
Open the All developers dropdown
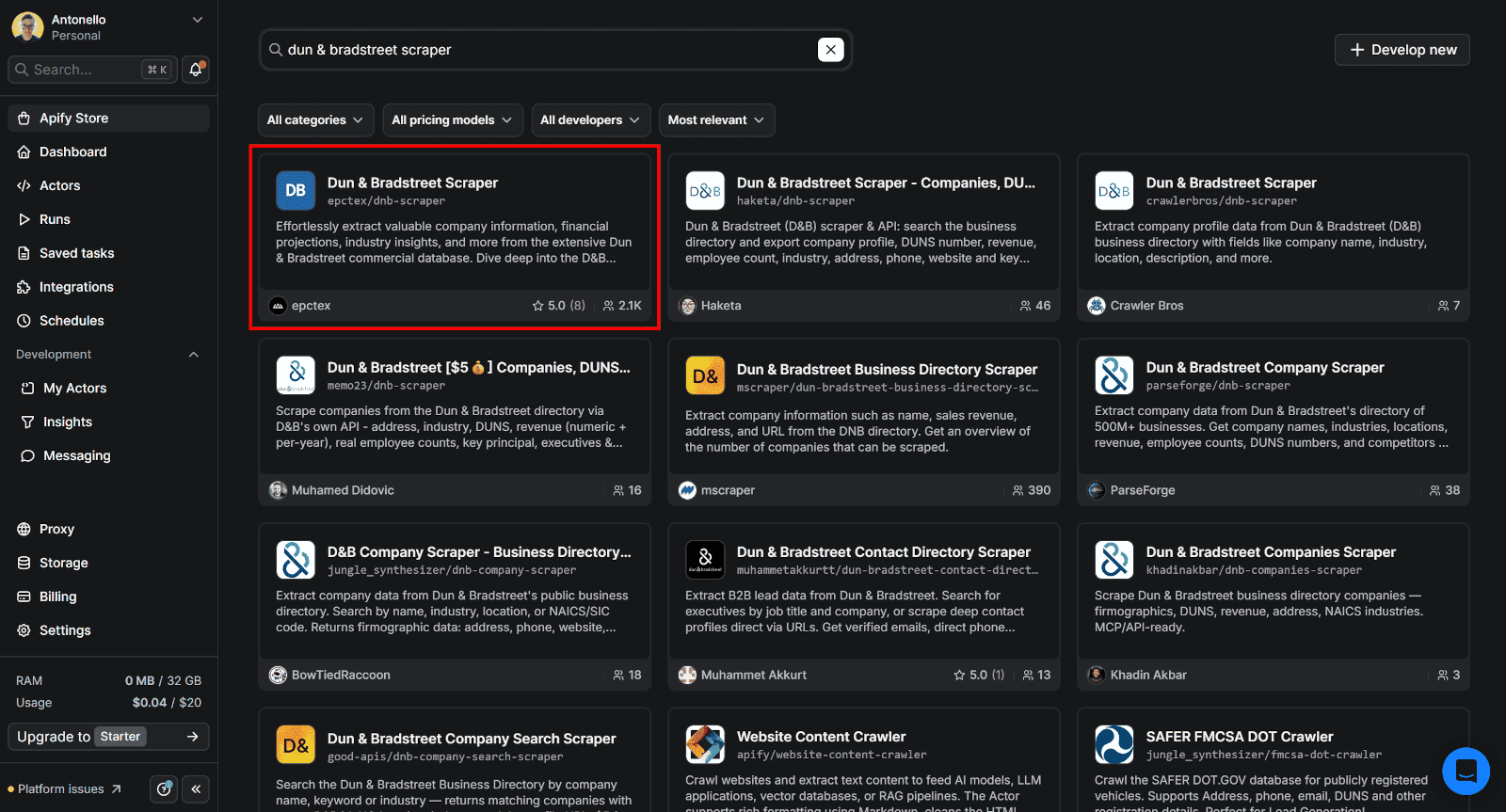(590, 120)
